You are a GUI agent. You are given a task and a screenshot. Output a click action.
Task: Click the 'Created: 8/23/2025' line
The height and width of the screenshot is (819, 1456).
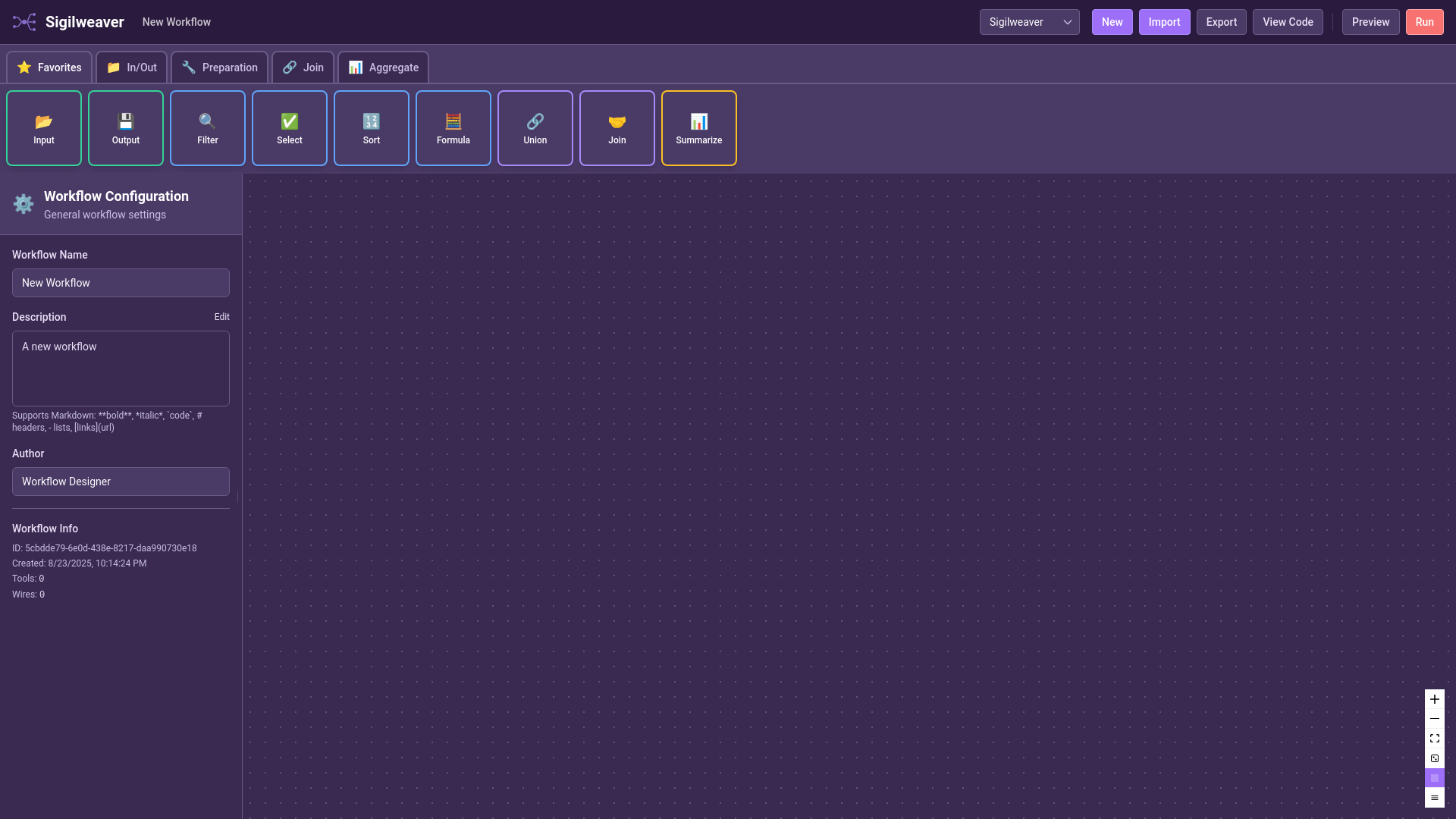80,563
